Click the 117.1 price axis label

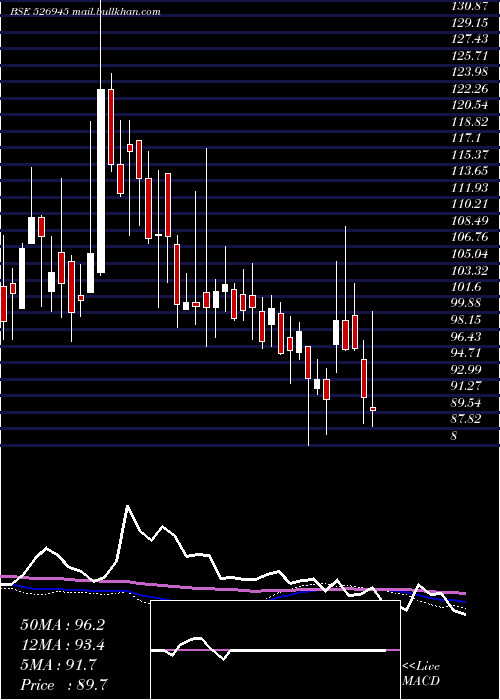(464, 138)
